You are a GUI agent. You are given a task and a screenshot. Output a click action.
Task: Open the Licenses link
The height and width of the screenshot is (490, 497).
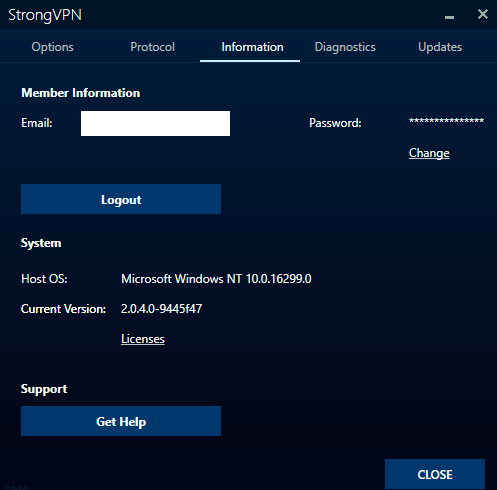click(x=143, y=339)
